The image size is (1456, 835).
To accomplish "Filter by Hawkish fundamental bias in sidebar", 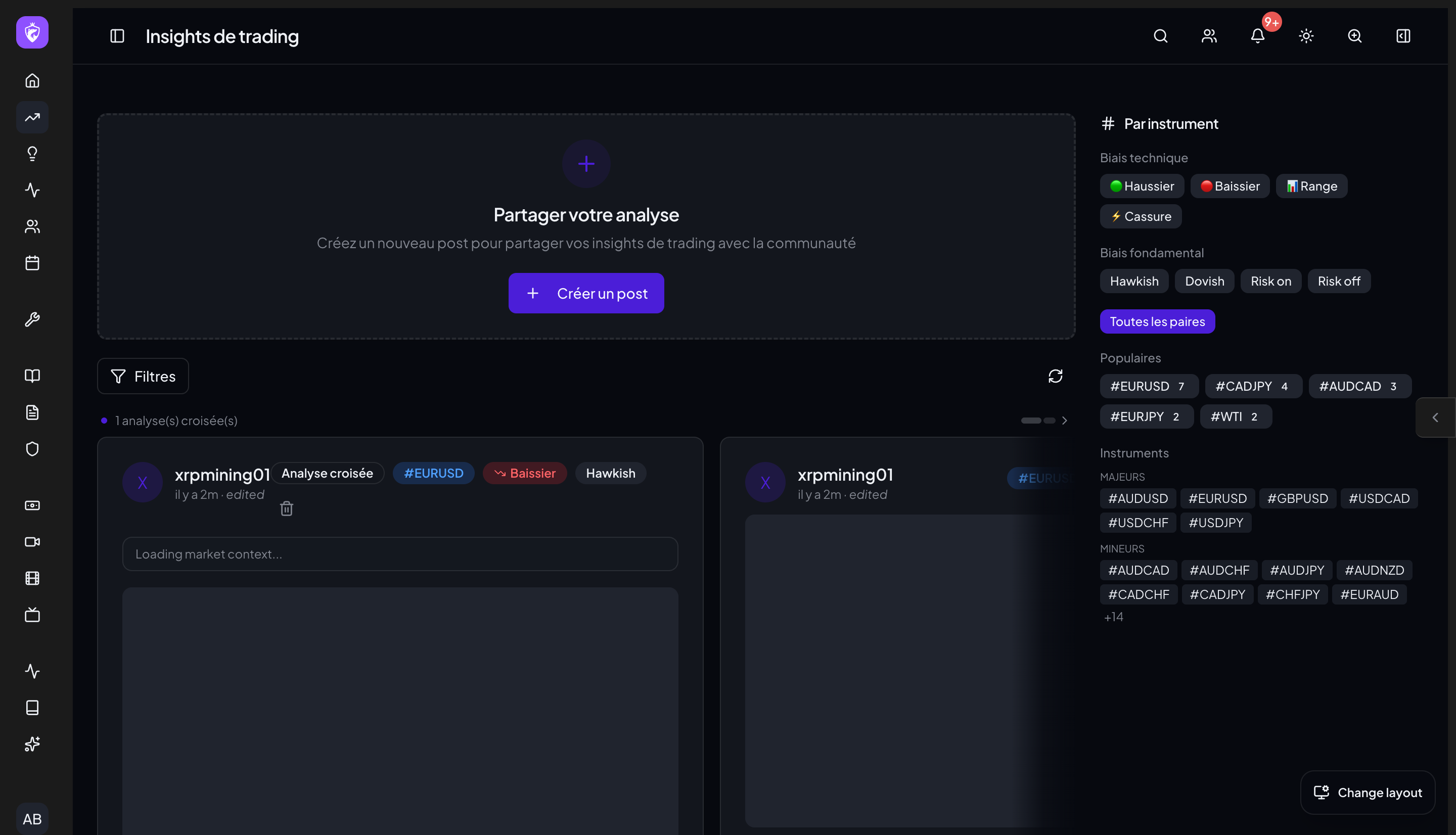I will 1134,281.
